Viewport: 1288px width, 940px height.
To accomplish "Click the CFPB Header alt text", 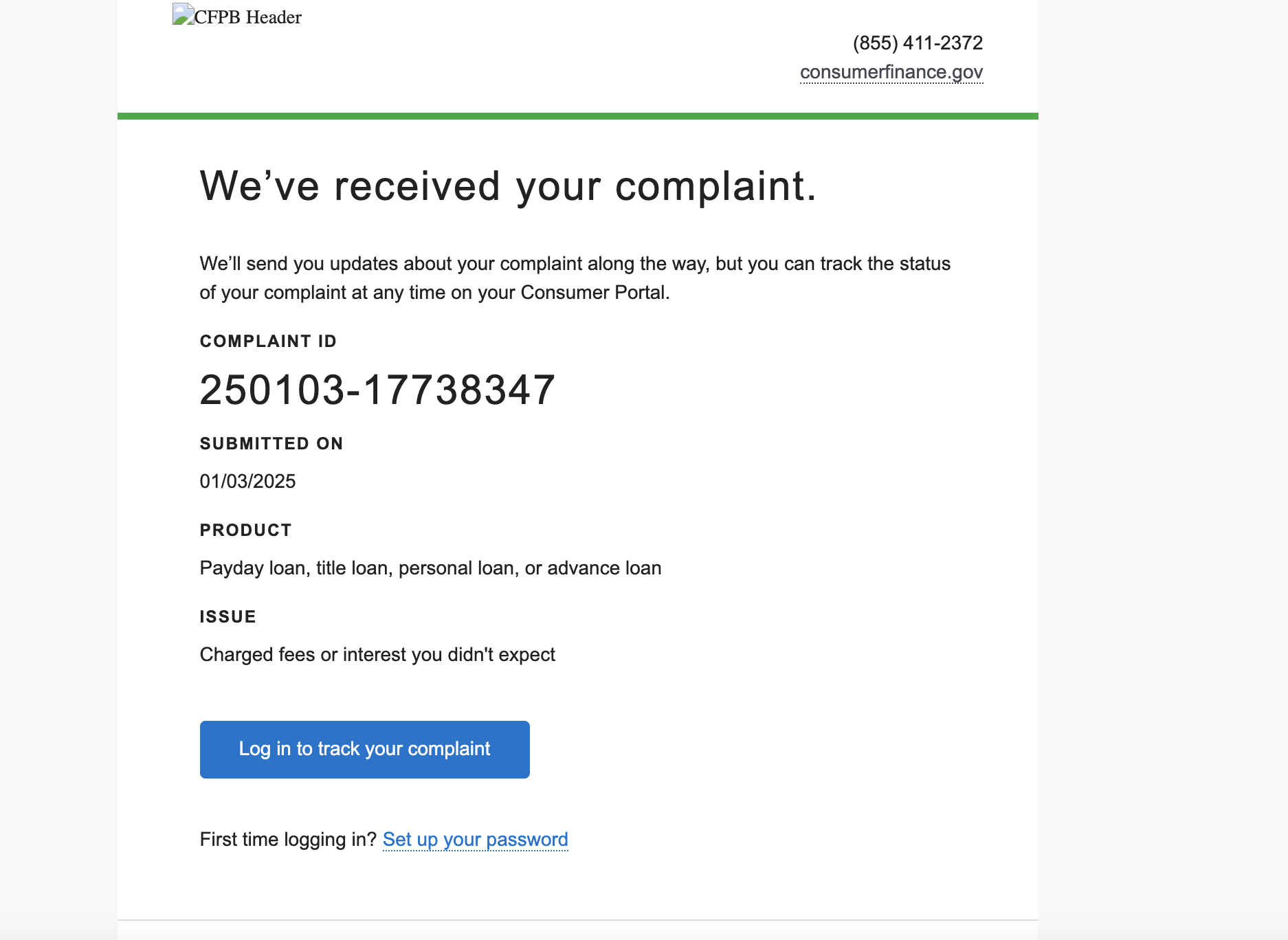I will point(248,17).
